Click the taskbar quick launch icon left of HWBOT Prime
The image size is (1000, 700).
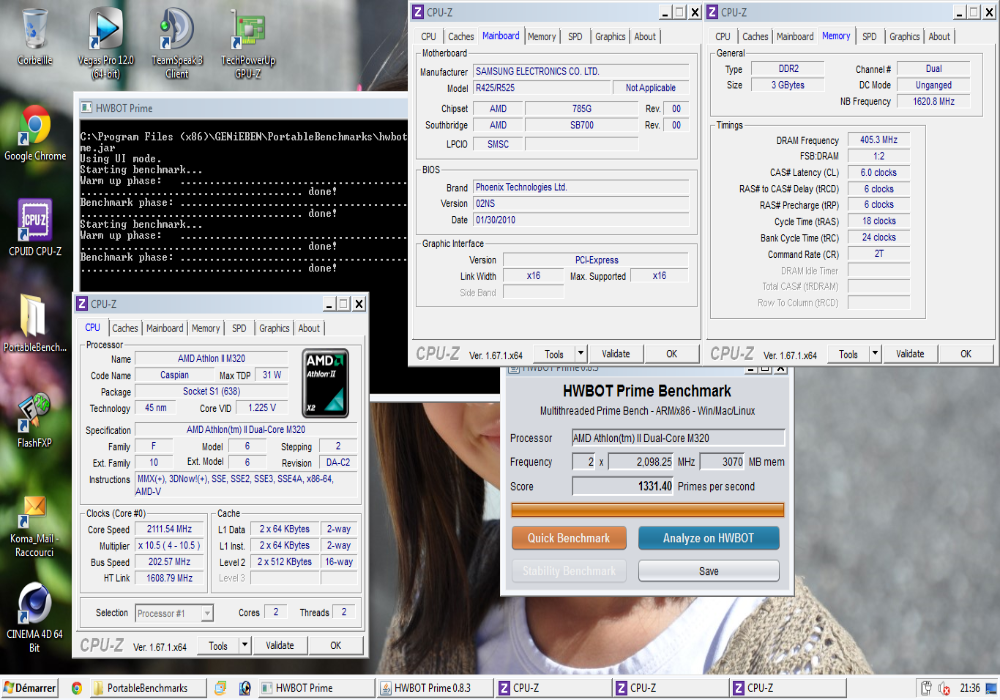[244, 688]
